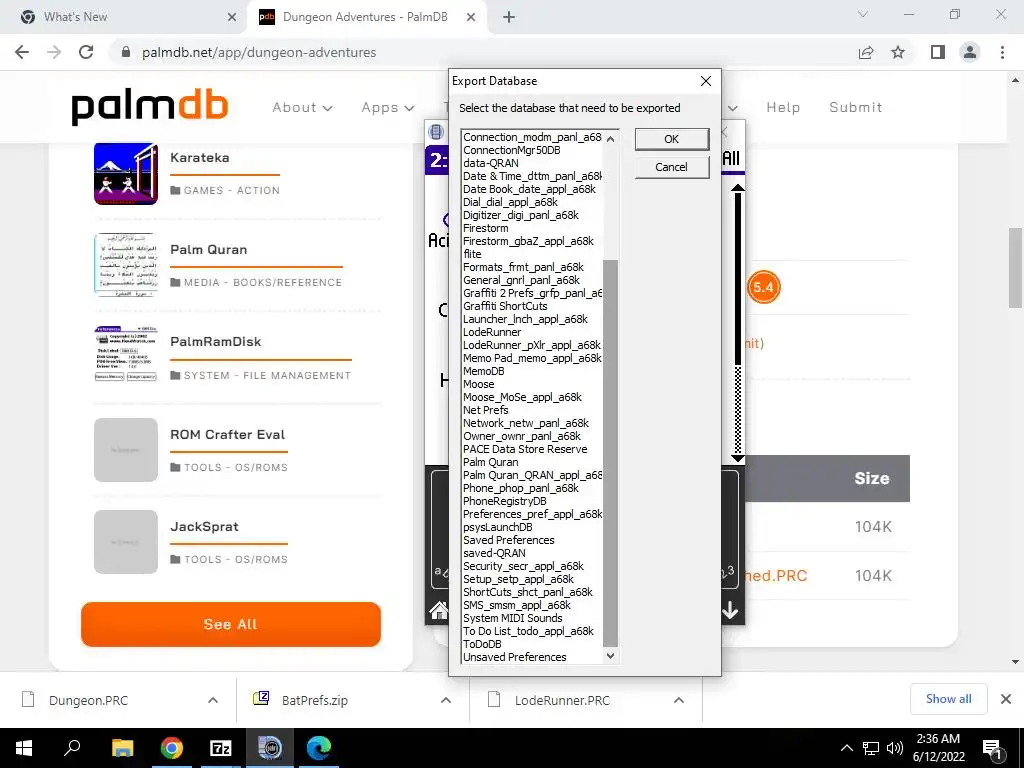This screenshot has height=768, width=1024.
Task: Click the Karateka thumbnail
Action: pos(126,174)
